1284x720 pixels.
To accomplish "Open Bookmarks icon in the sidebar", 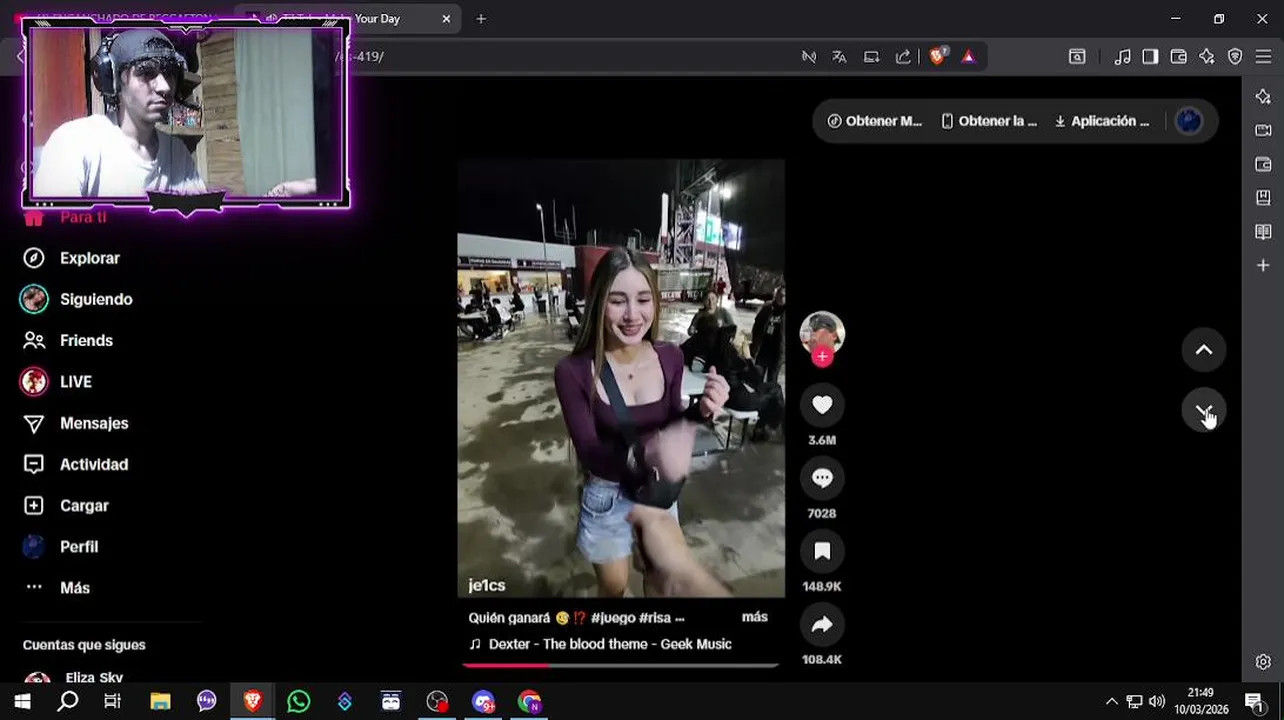I will [x=1263, y=198].
